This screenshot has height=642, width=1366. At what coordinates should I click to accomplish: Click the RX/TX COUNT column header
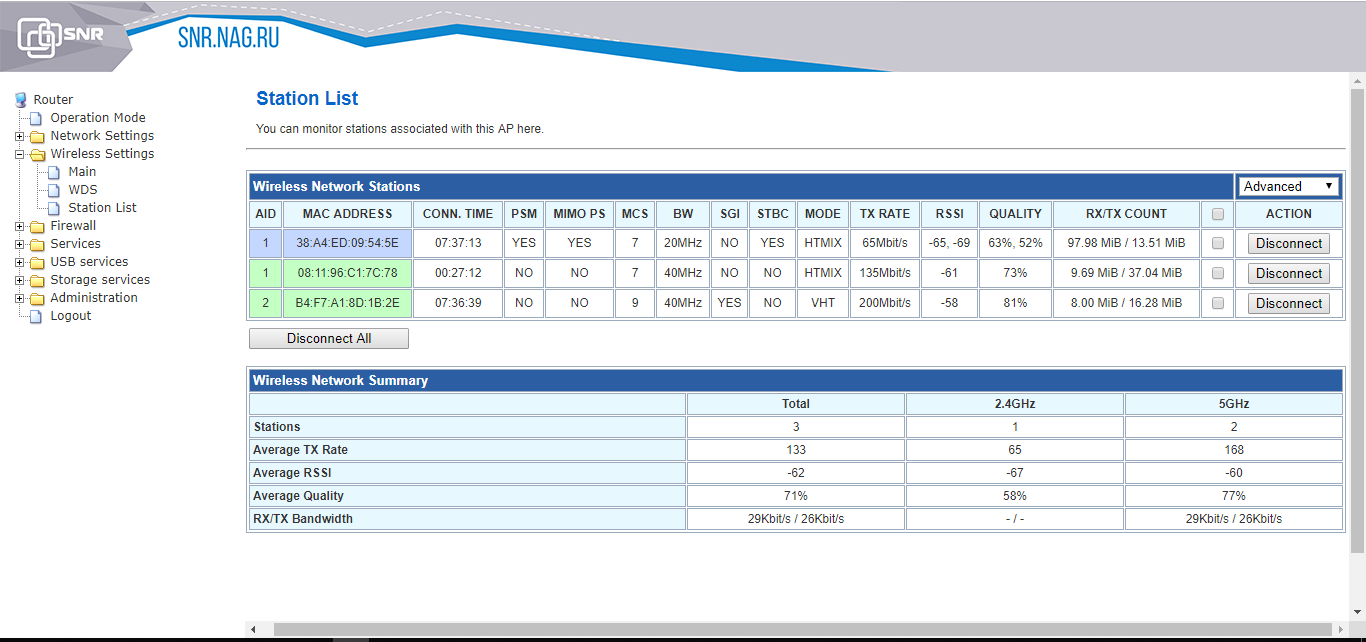click(x=1126, y=214)
